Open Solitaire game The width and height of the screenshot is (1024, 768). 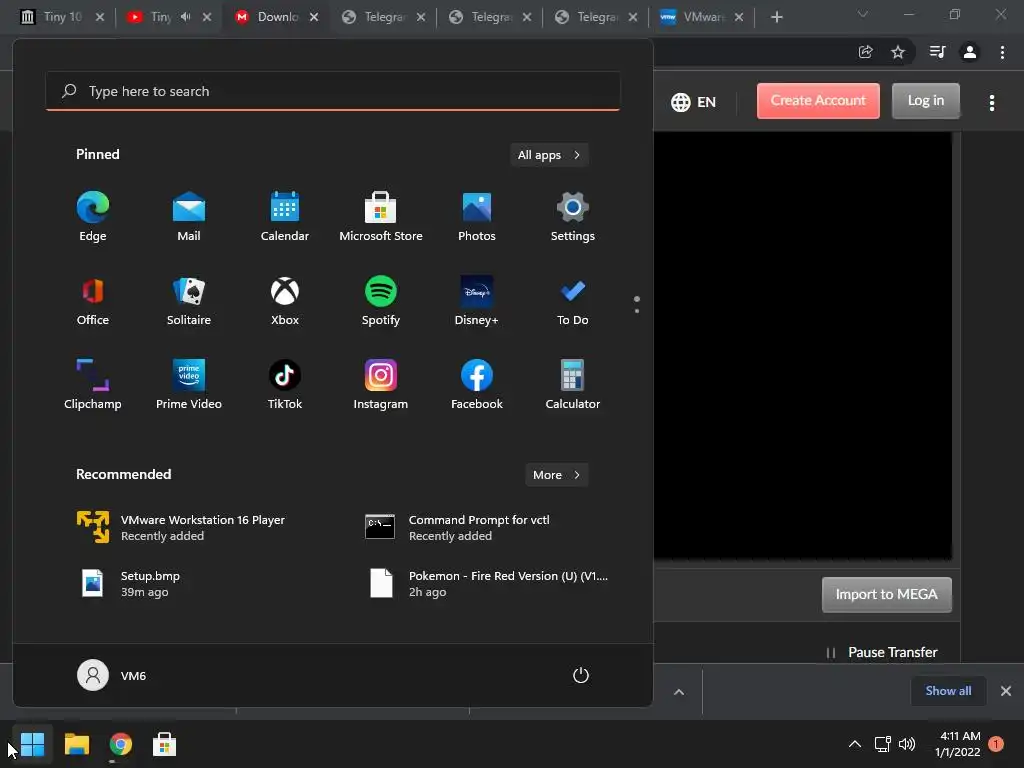[189, 301]
